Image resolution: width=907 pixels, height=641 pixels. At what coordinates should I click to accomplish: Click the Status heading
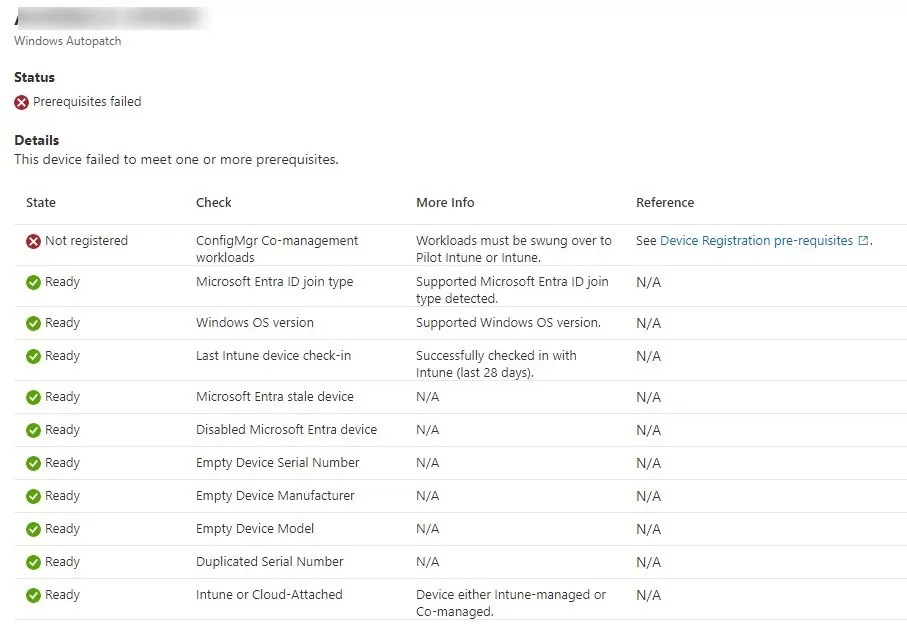pos(34,78)
